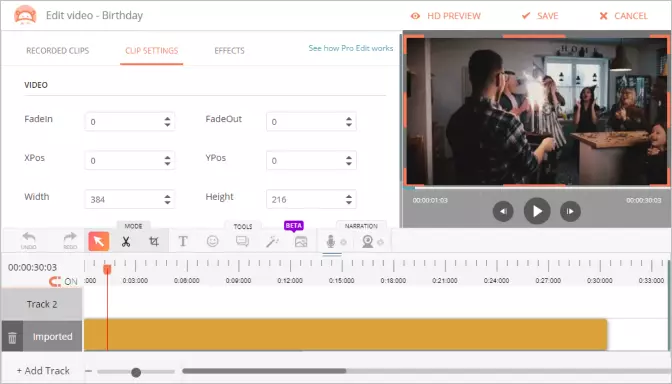Image resolution: width=672 pixels, height=384 pixels.
Task: Click the timeline zoom slider handle
Action: click(x=136, y=372)
